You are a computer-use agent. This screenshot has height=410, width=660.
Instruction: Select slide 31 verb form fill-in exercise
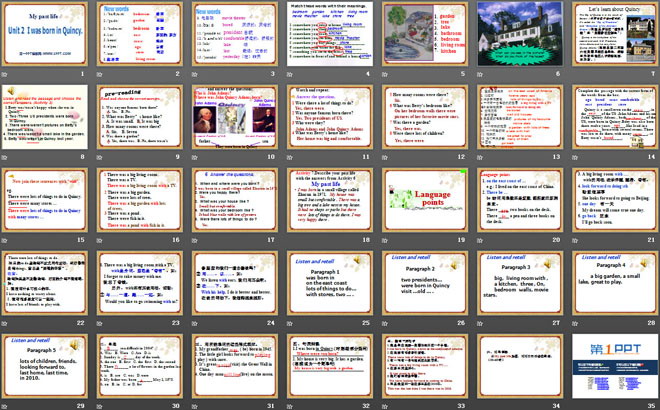tap(235, 366)
